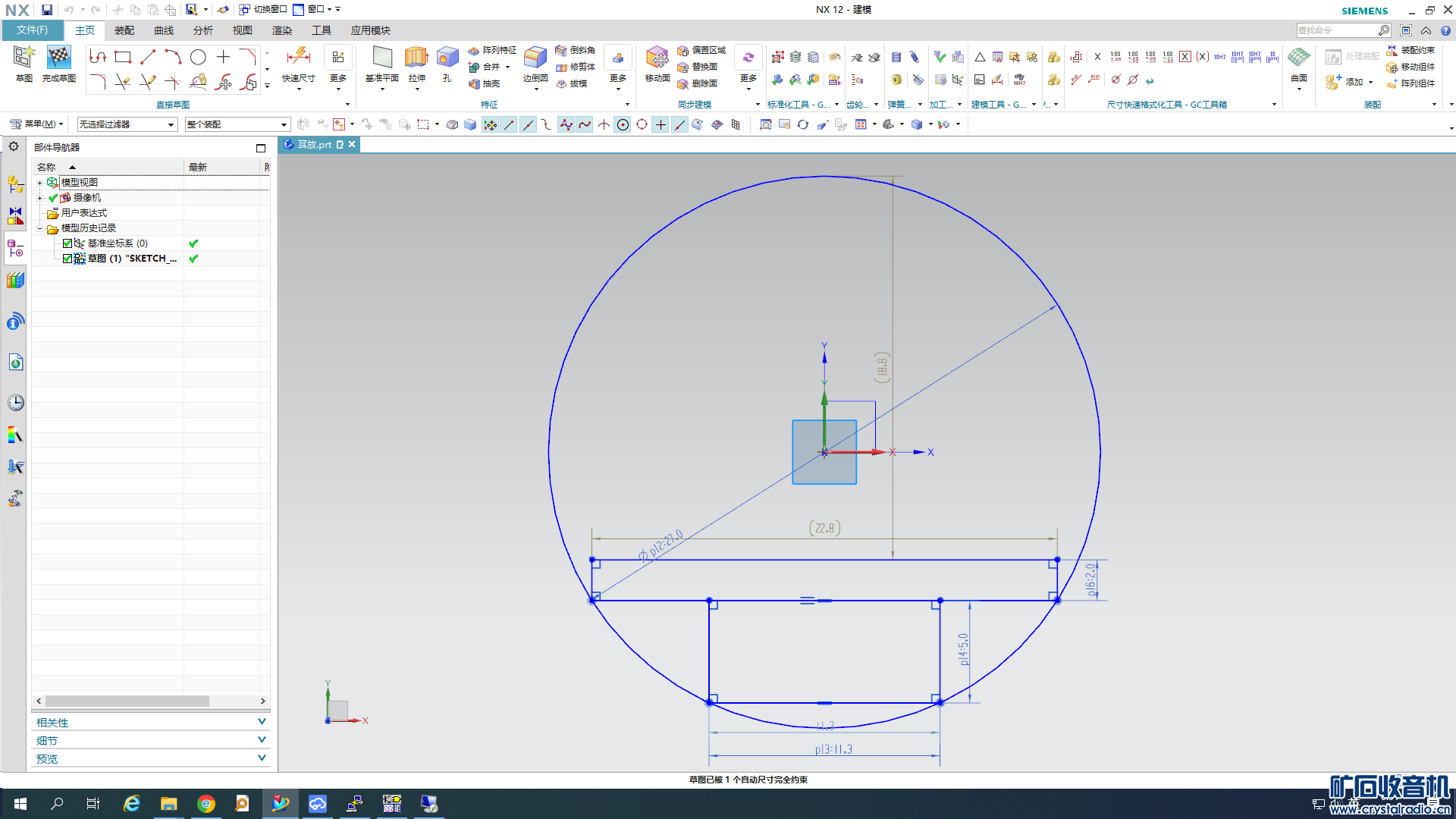Click the Finish Sketch (完成草图) flag icon
The image size is (1456, 819).
click(x=58, y=58)
